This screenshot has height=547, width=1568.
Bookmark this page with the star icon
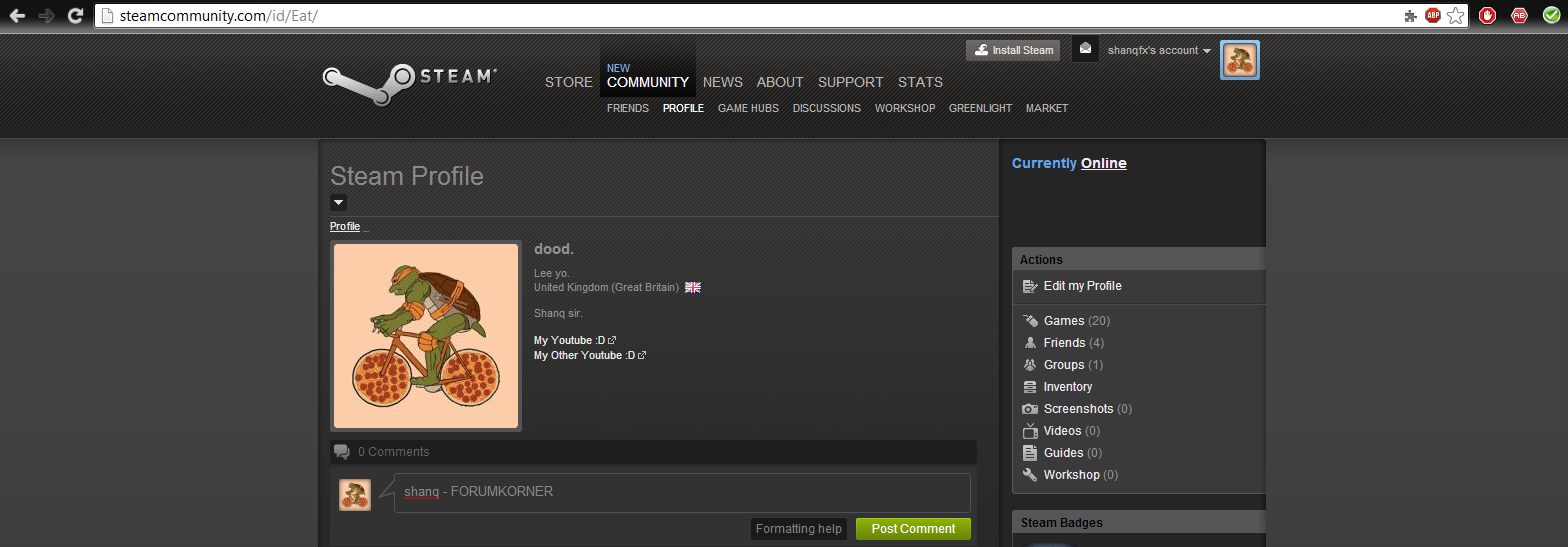[1455, 15]
